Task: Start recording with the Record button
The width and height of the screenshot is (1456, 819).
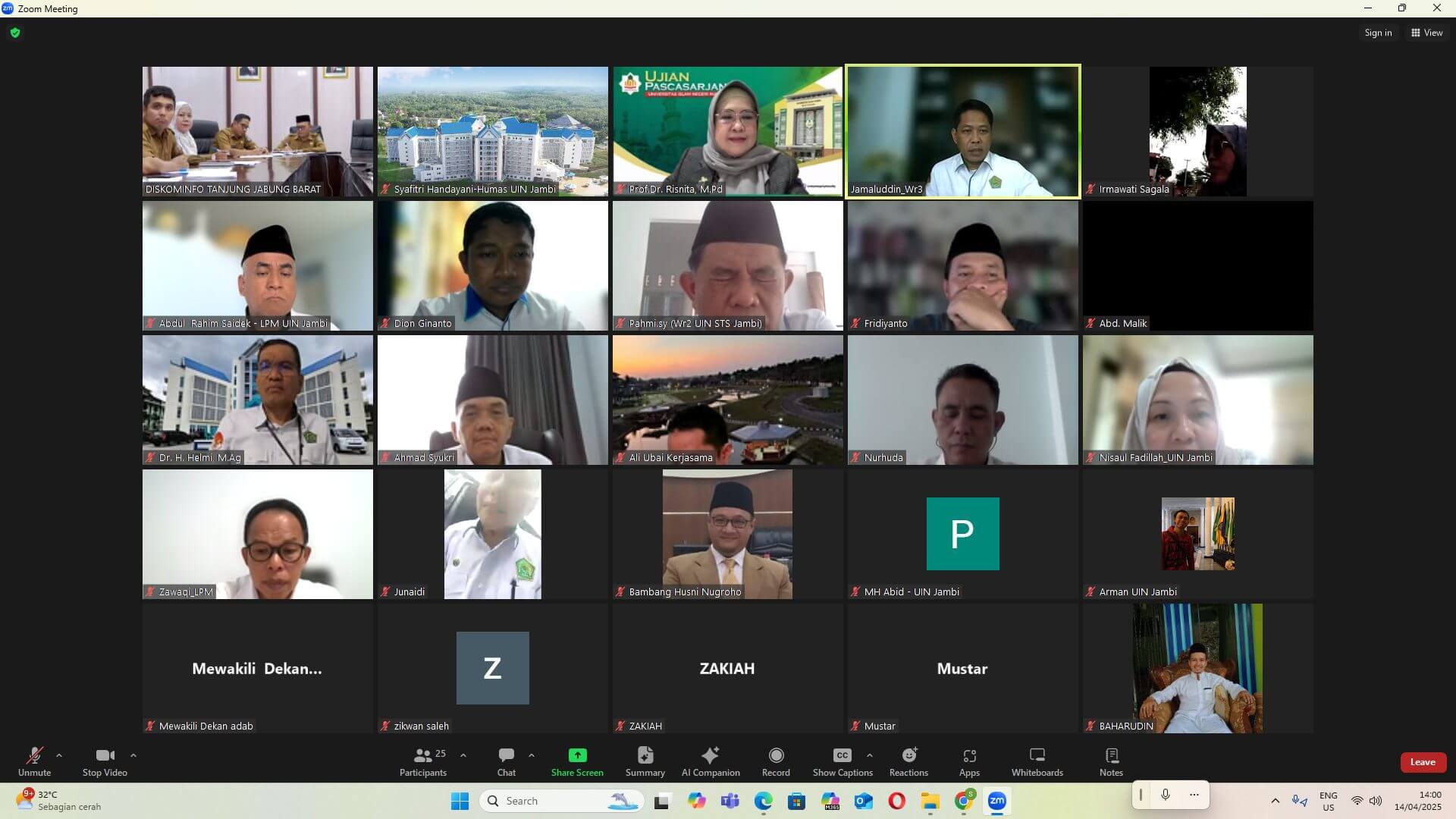Action: pos(776,761)
